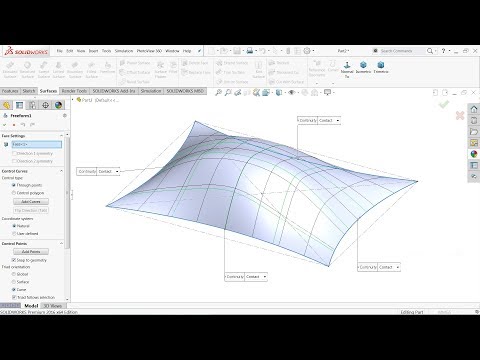Click the Save icon in top toolbar

pyautogui.click(x=237, y=51)
